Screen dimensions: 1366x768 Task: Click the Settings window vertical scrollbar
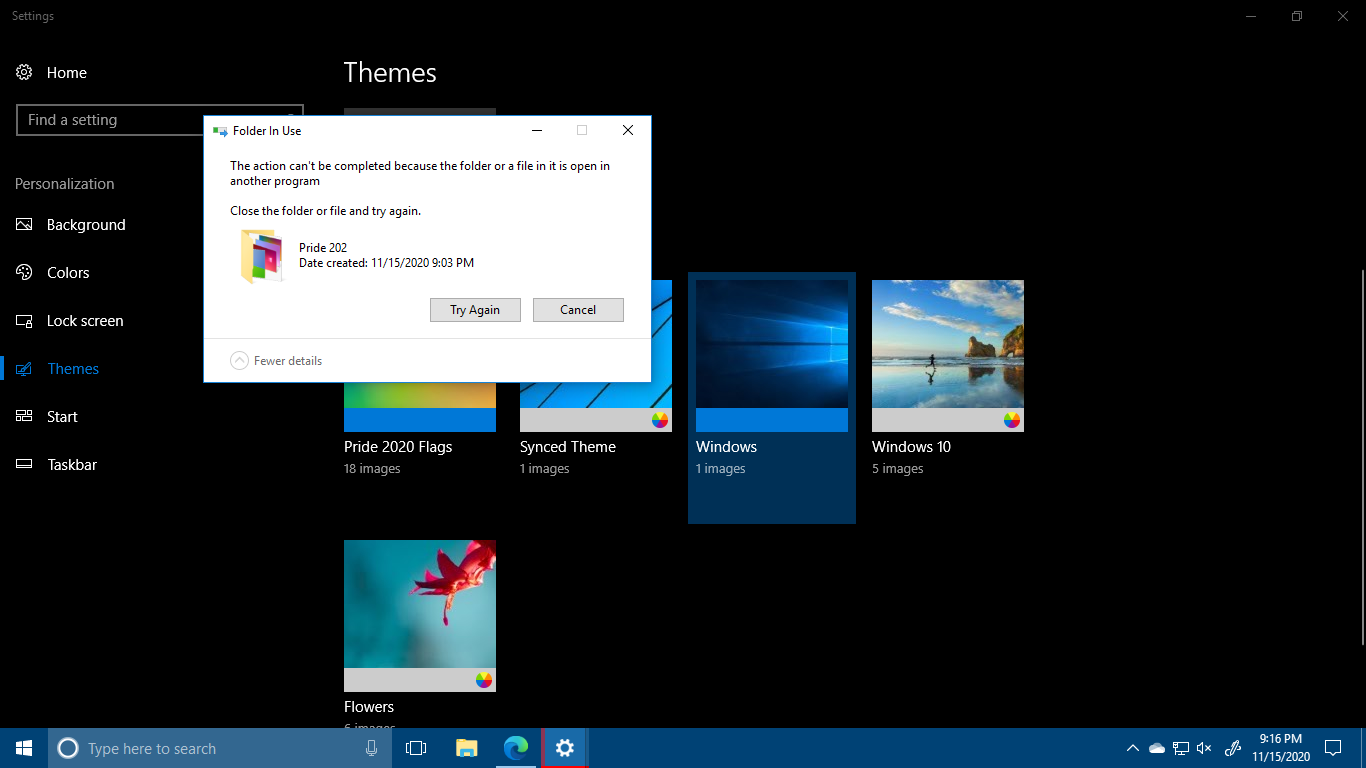[1361, 456]
